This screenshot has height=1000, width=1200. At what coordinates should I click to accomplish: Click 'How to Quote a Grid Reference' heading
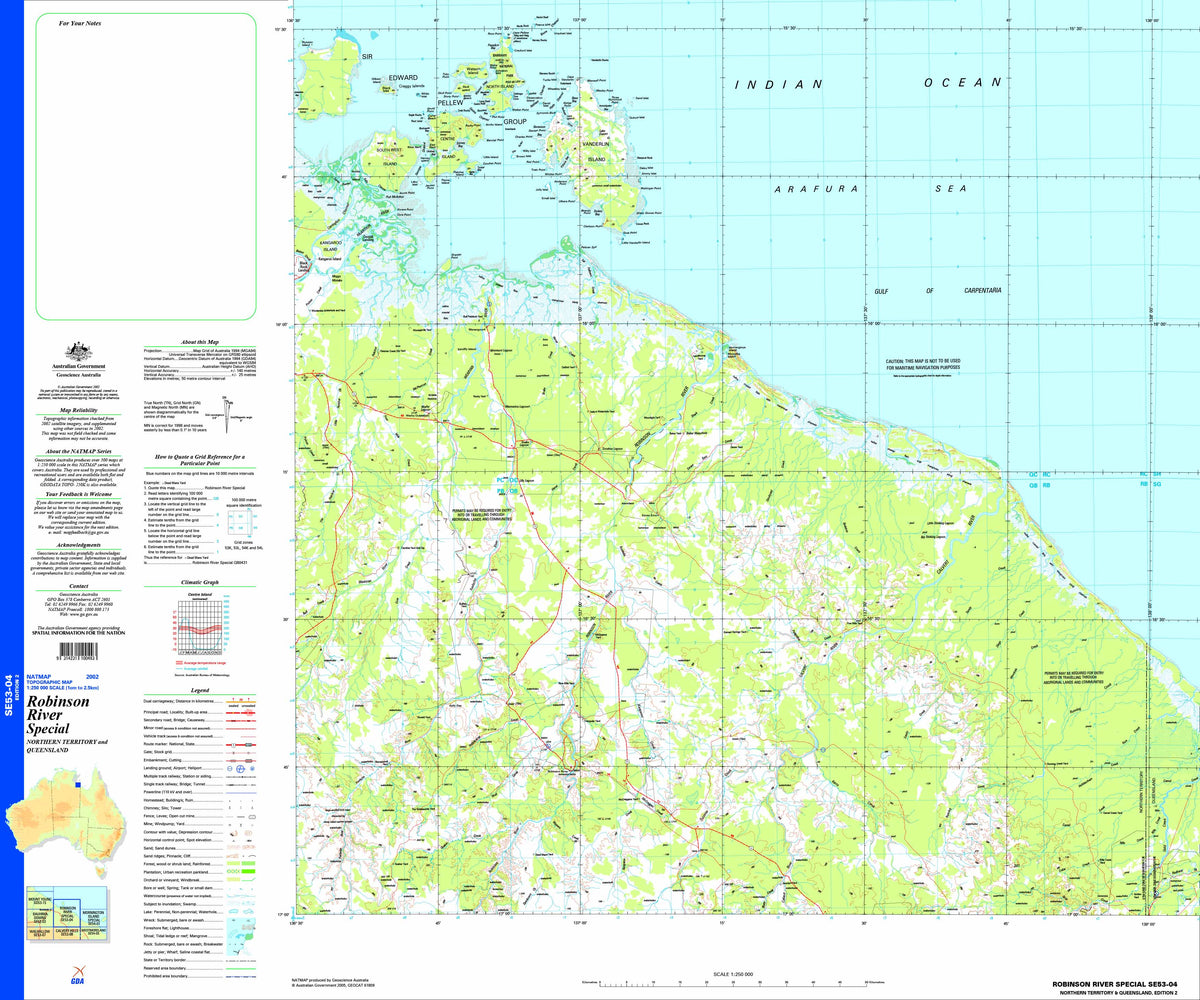click(x=200, y=460)
